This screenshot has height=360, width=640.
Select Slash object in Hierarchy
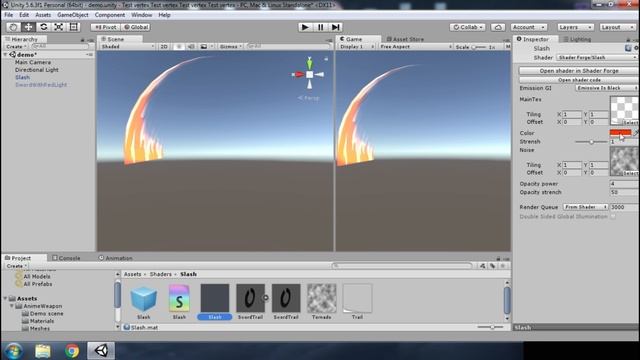[x=22, y=77]
